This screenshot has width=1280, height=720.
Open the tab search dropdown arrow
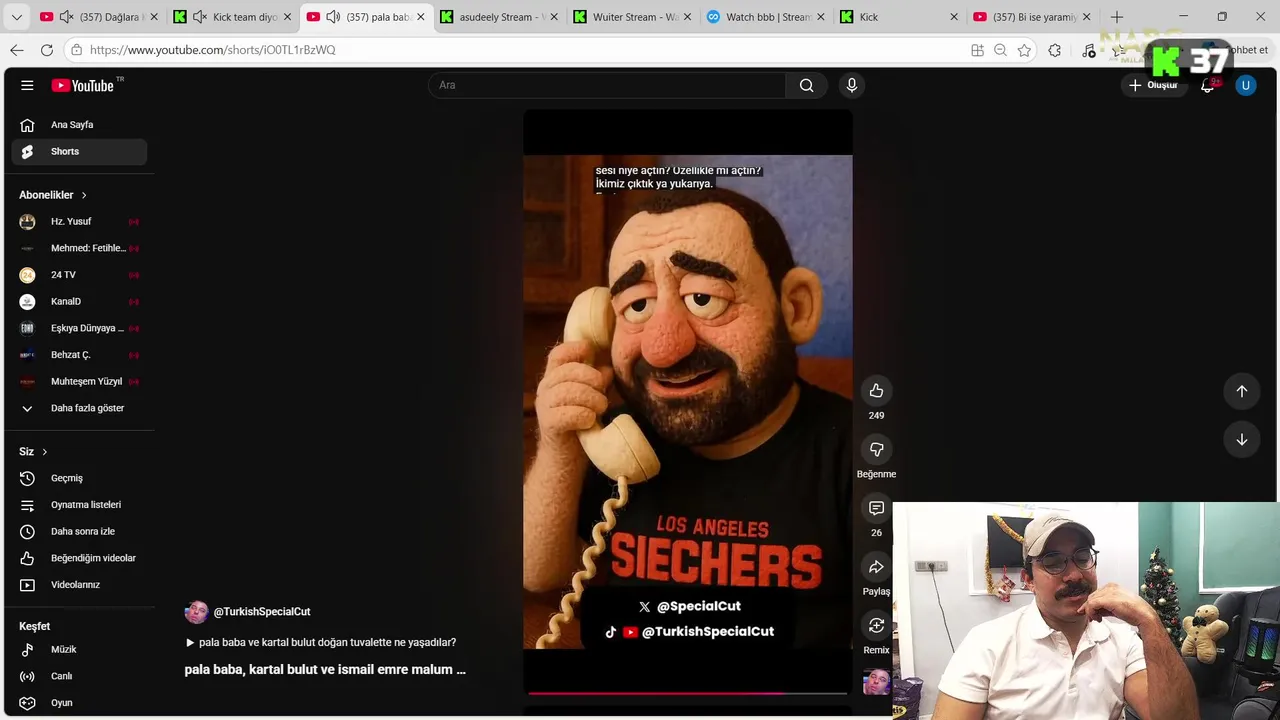pyautogui.click(x=16, y=17)
